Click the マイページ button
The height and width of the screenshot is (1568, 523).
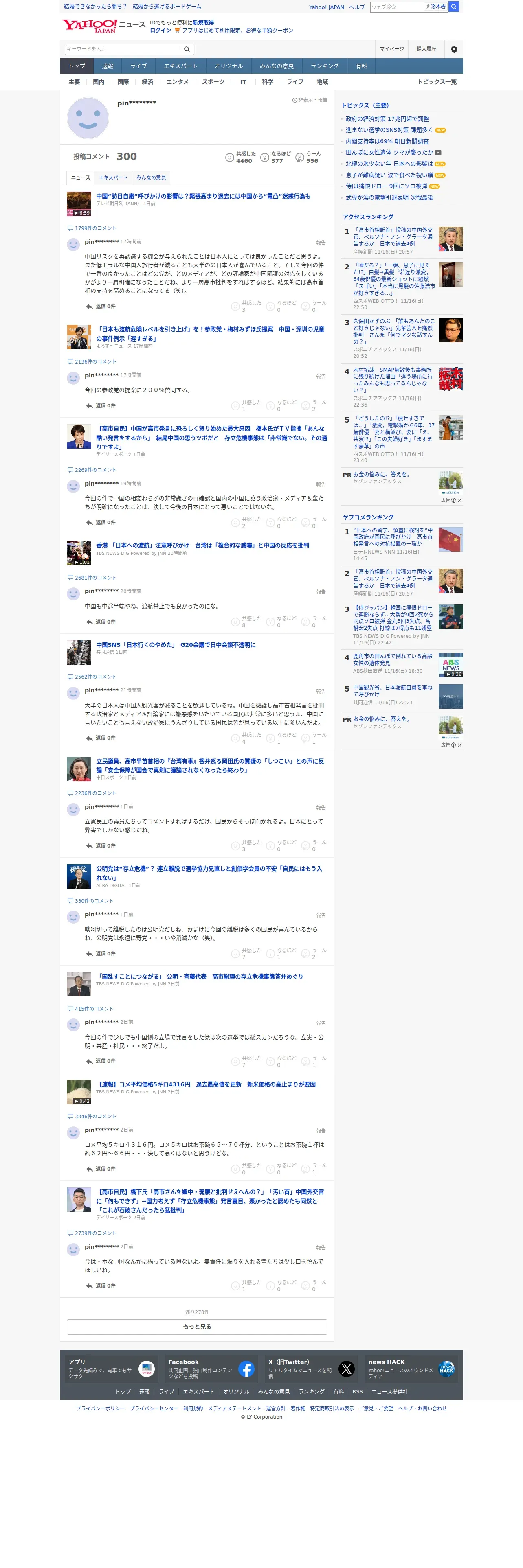(391, 49)
